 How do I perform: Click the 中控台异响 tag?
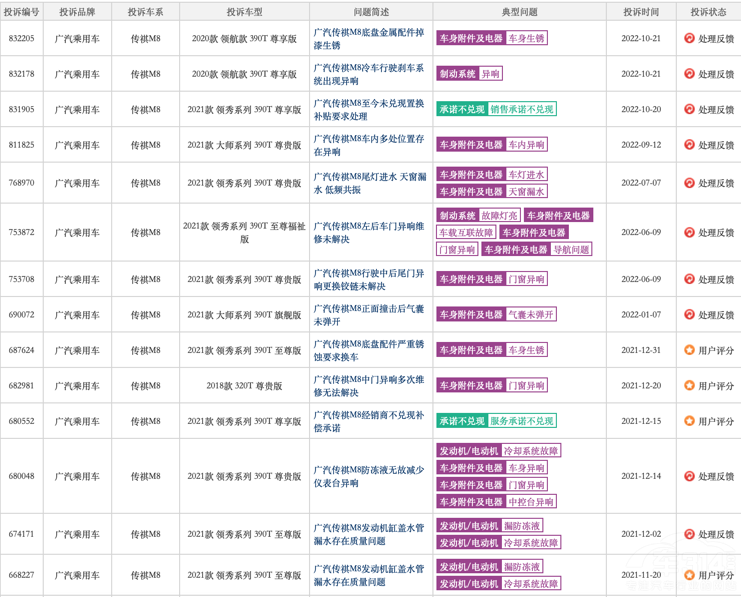(530, 502)
